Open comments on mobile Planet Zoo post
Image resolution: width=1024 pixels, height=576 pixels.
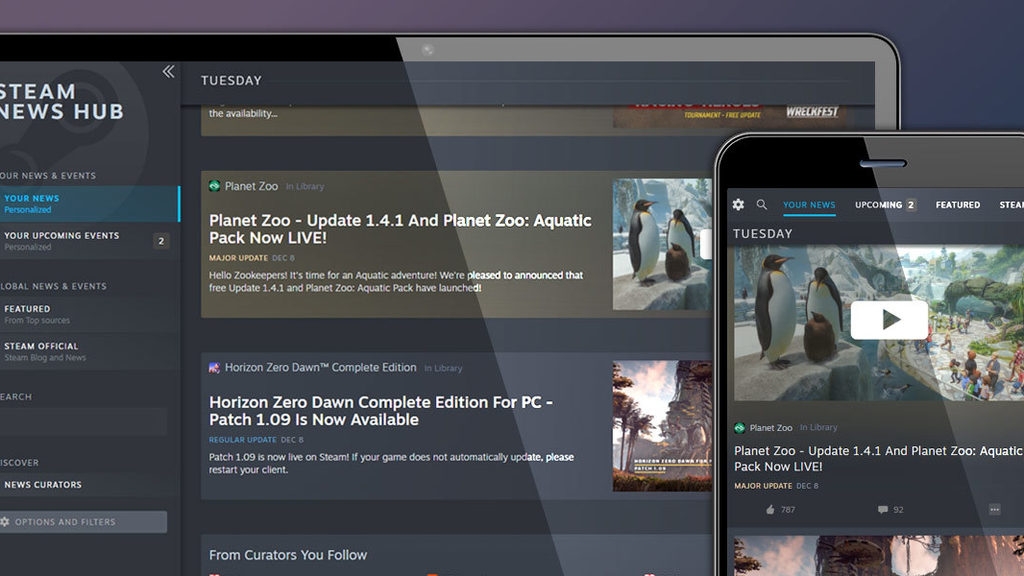coord(882,510)
